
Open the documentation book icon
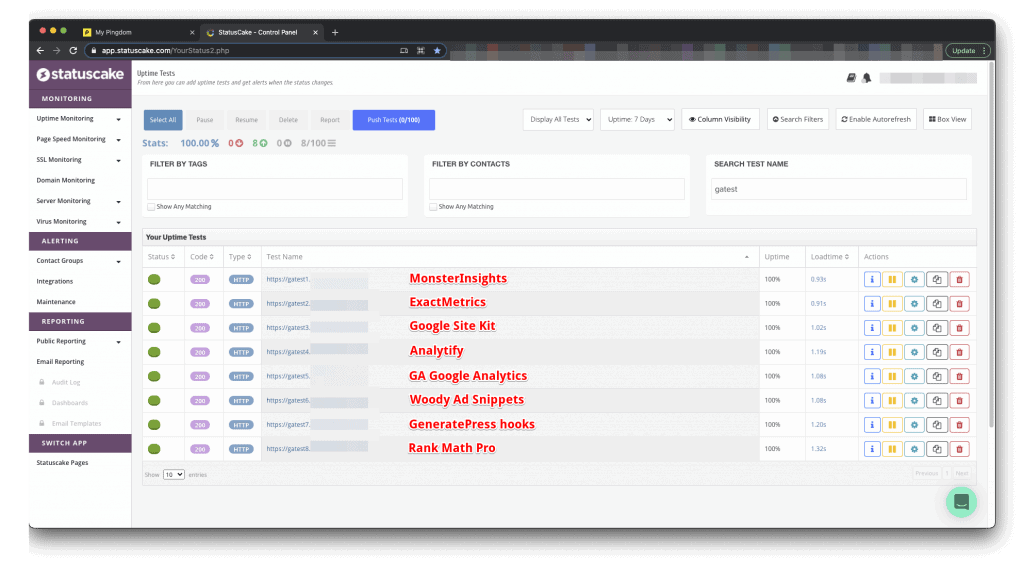pos(851,78)
